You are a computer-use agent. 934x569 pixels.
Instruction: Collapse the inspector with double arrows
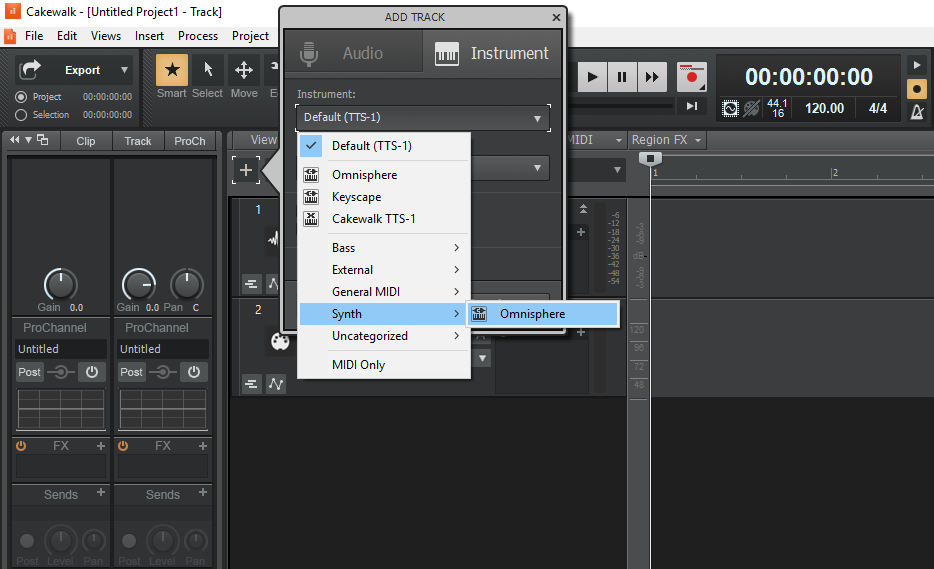pyautogui.click(x=14, y=140)
